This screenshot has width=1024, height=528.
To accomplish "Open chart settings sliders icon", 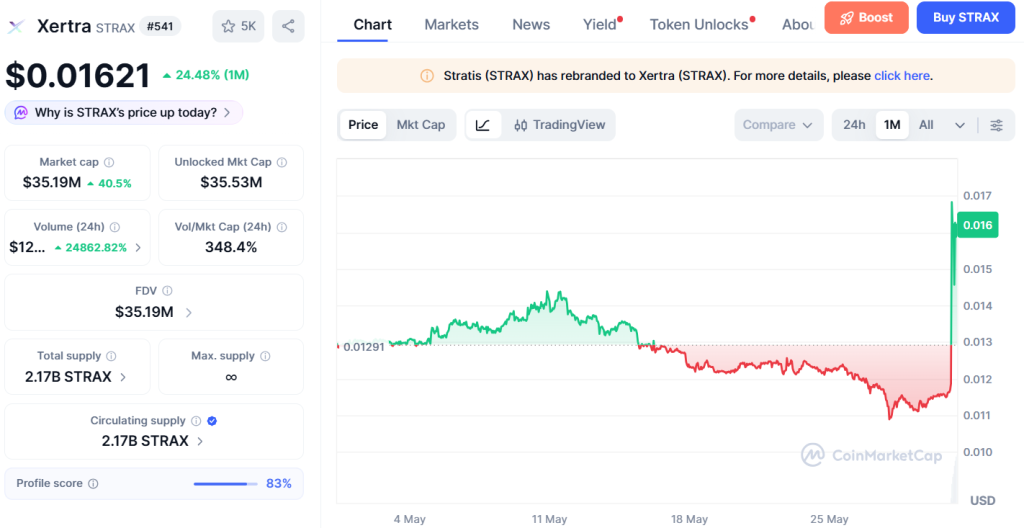I will click(997, 125).
